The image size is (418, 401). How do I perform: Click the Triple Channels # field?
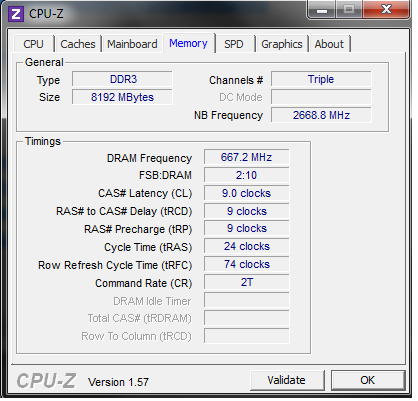click(321, 79)
